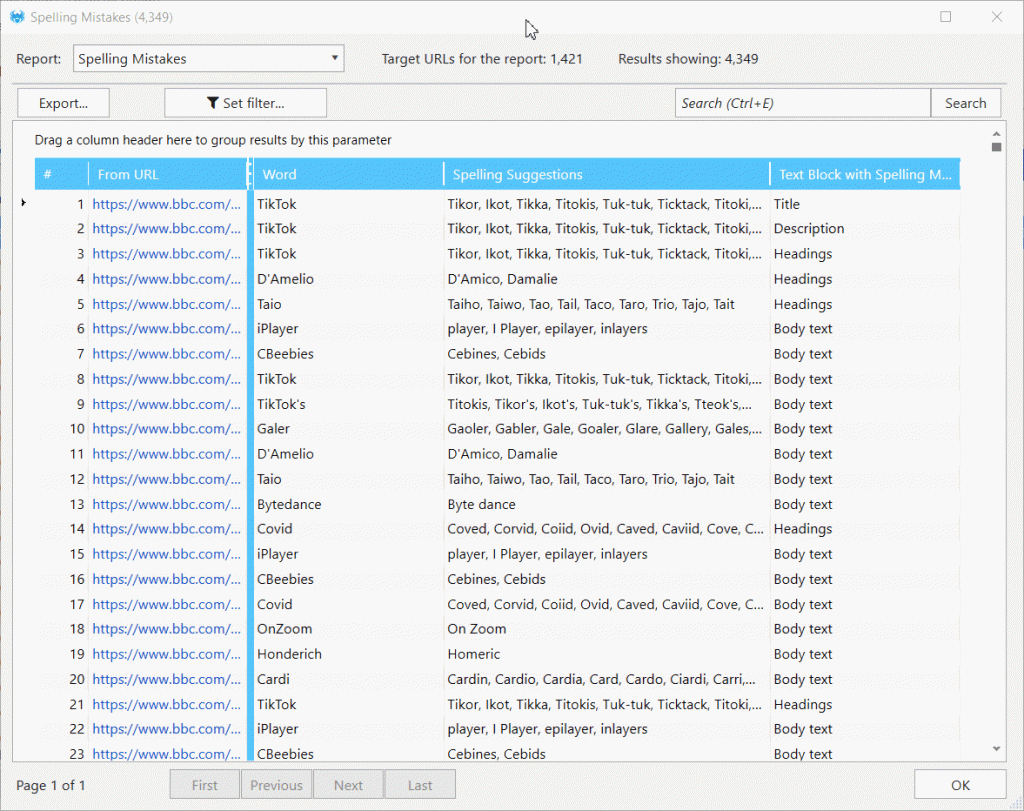Click the suggestions cell in row 10 for Galer
Screen dimensions: 1024x811
pyautogui.click(x=605, y=429)
